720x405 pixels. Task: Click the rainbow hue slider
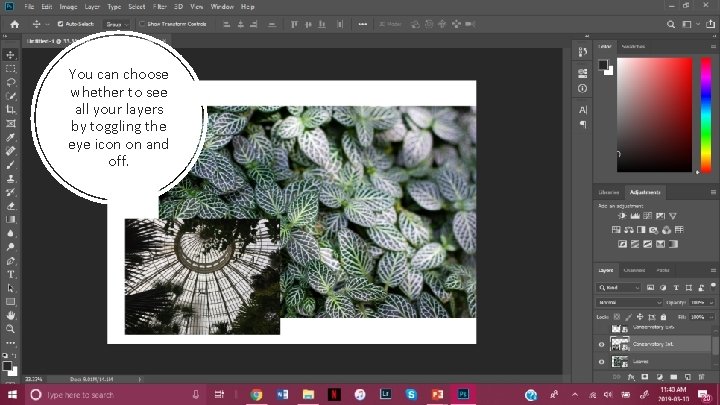coord(706,115)
